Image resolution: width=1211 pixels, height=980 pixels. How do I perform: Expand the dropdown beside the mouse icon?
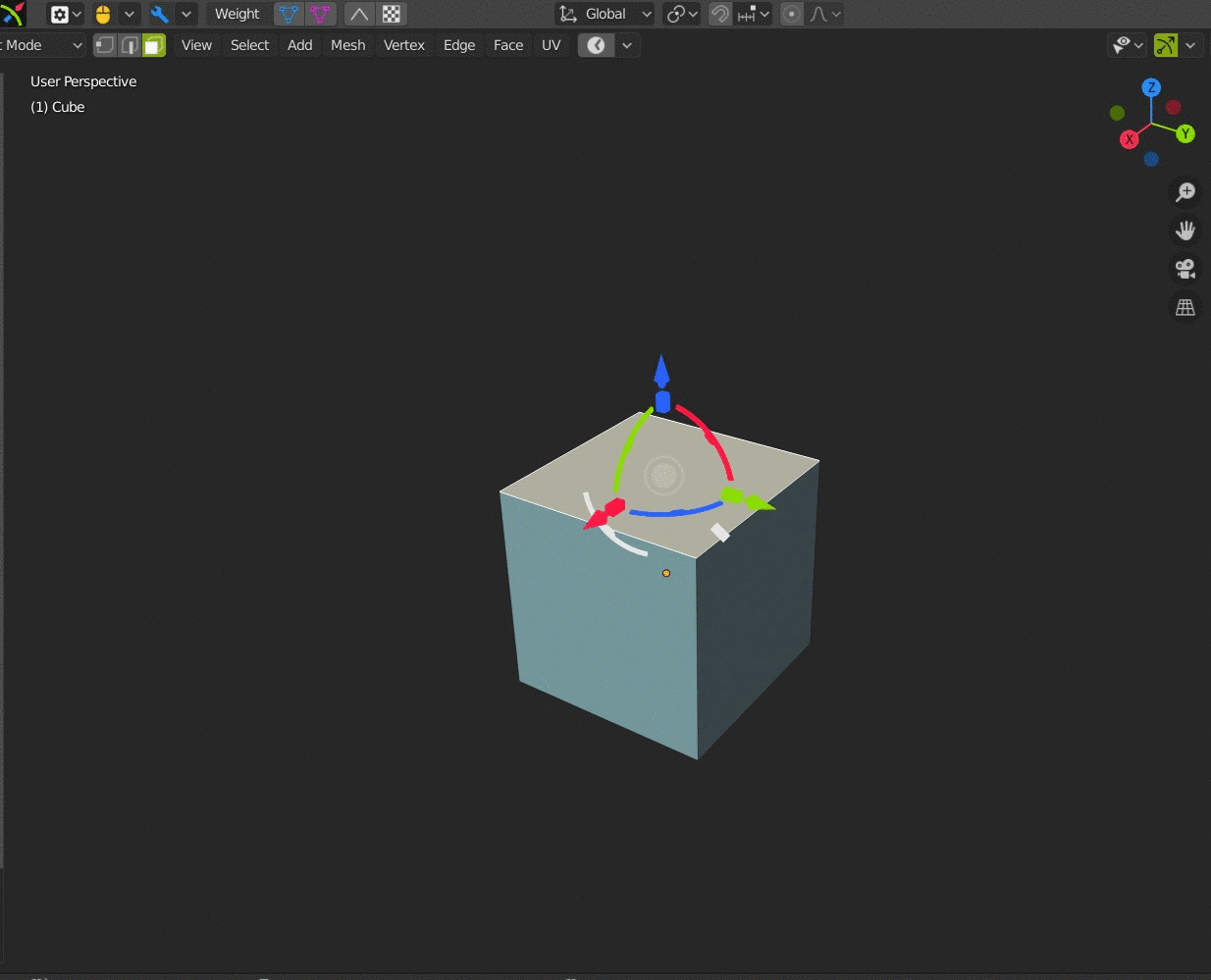(129, 15)
